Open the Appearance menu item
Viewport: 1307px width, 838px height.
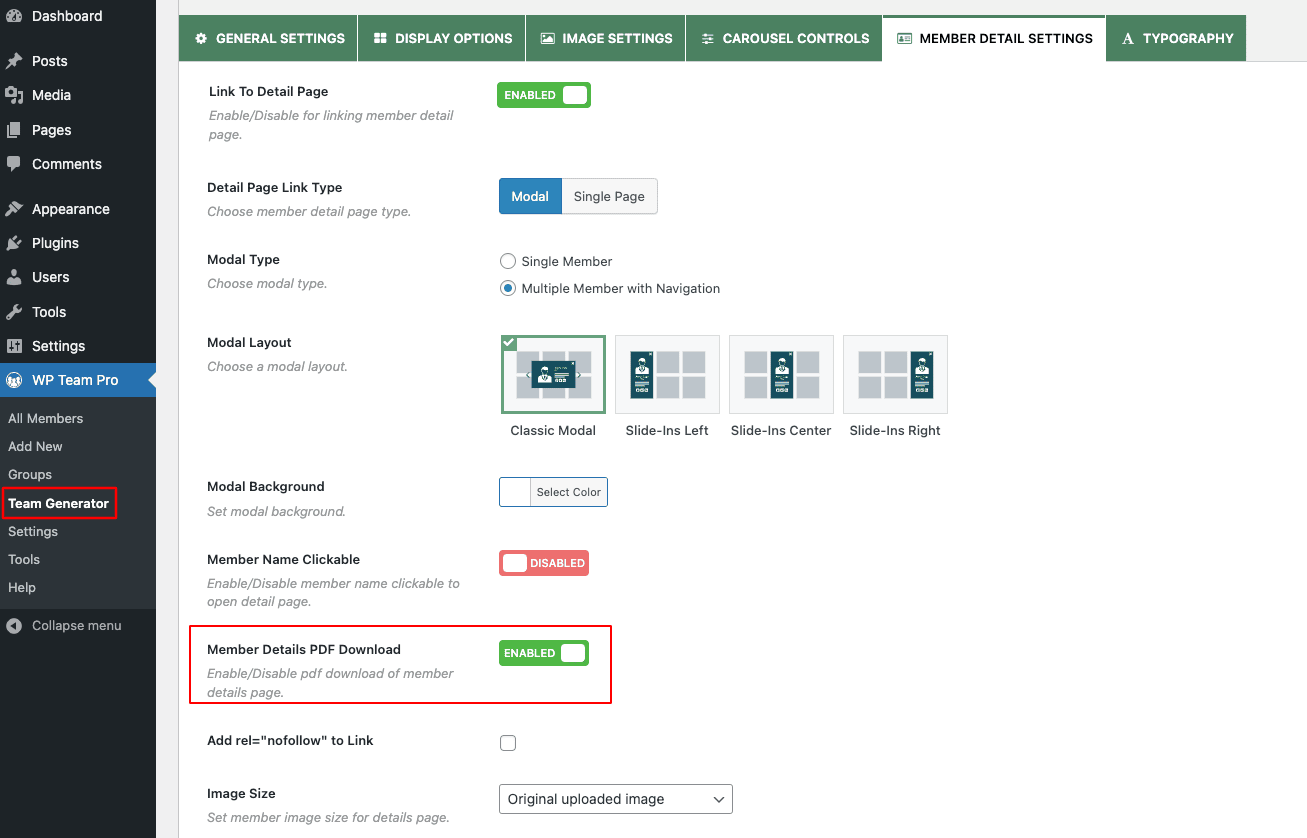(78, 209)
